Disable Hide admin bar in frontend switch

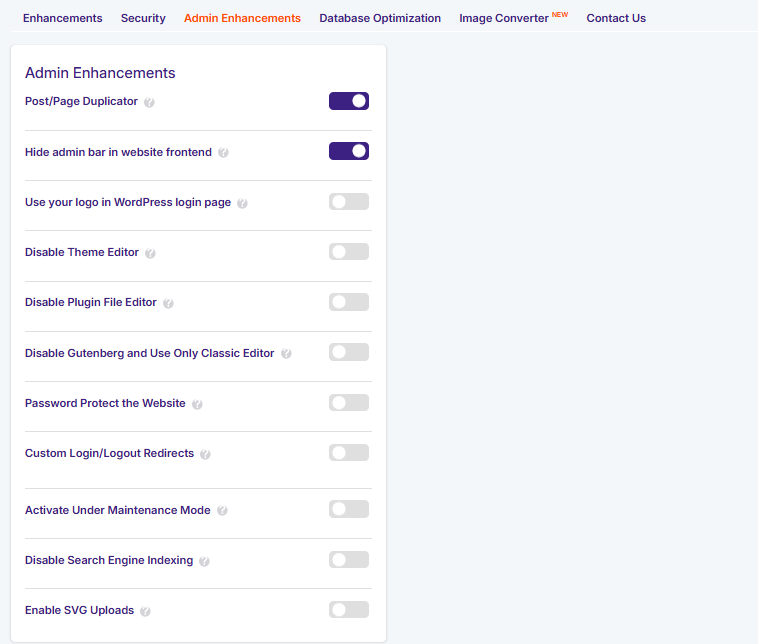(349, 151)
